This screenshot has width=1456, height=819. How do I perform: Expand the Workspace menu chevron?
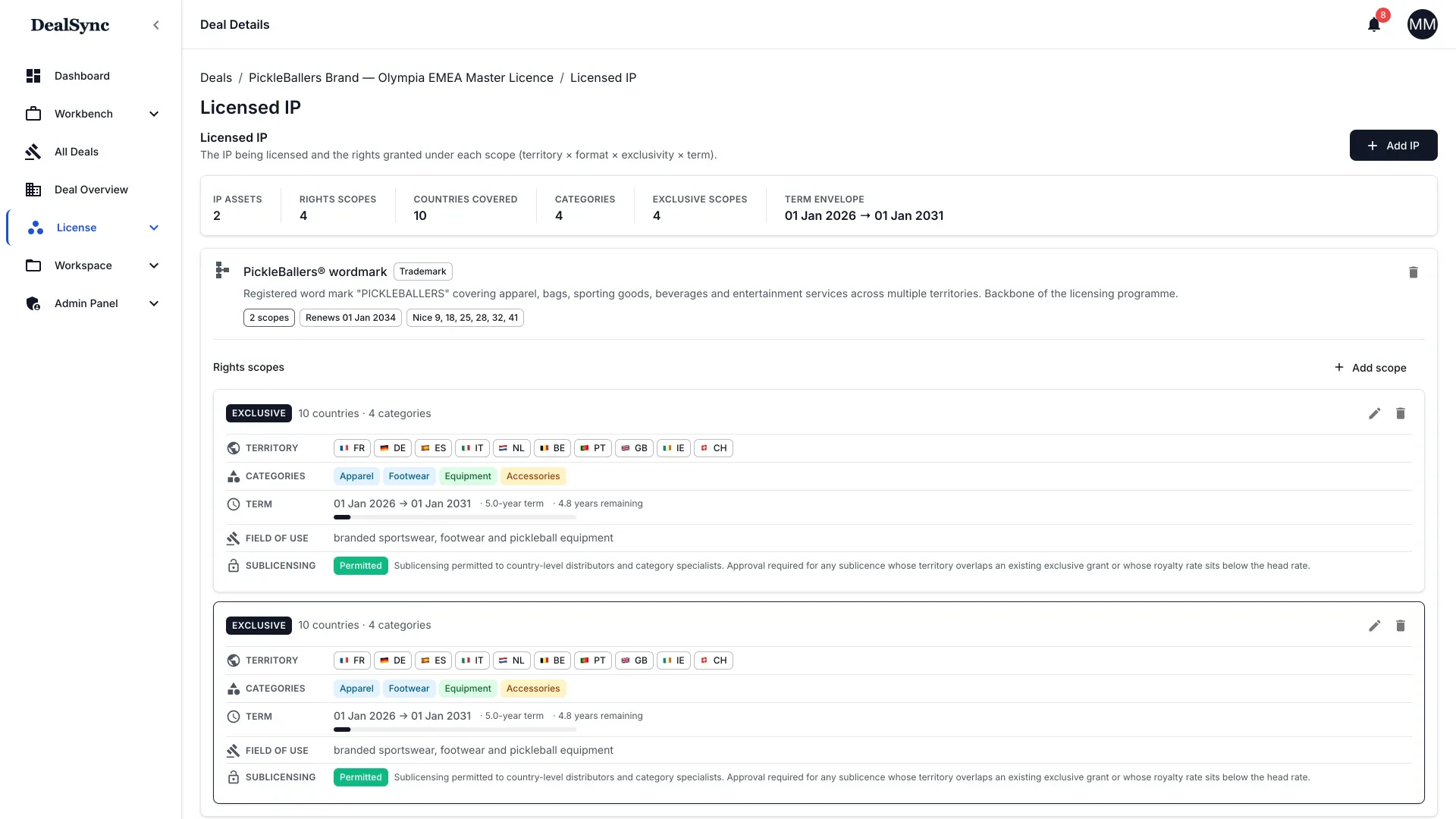pos(154,265)
